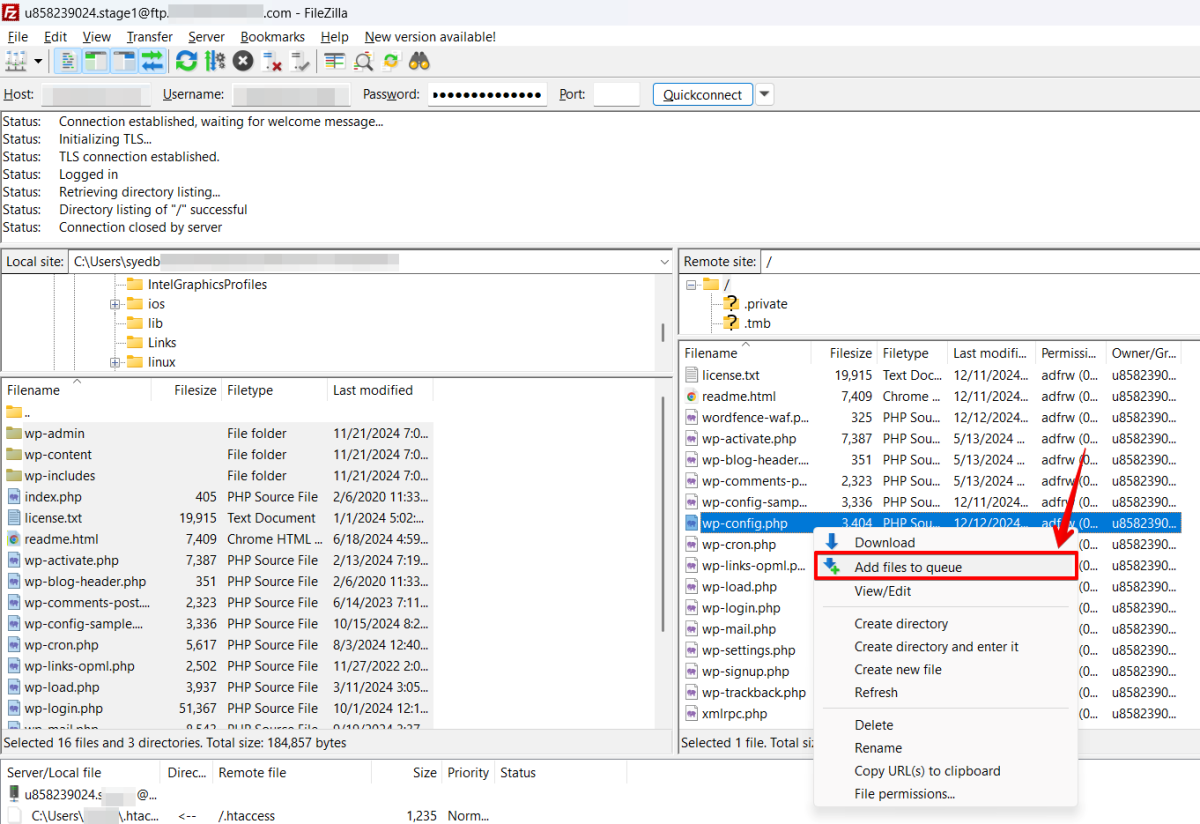Toggle the transfer queue panel

click(152, 60)
